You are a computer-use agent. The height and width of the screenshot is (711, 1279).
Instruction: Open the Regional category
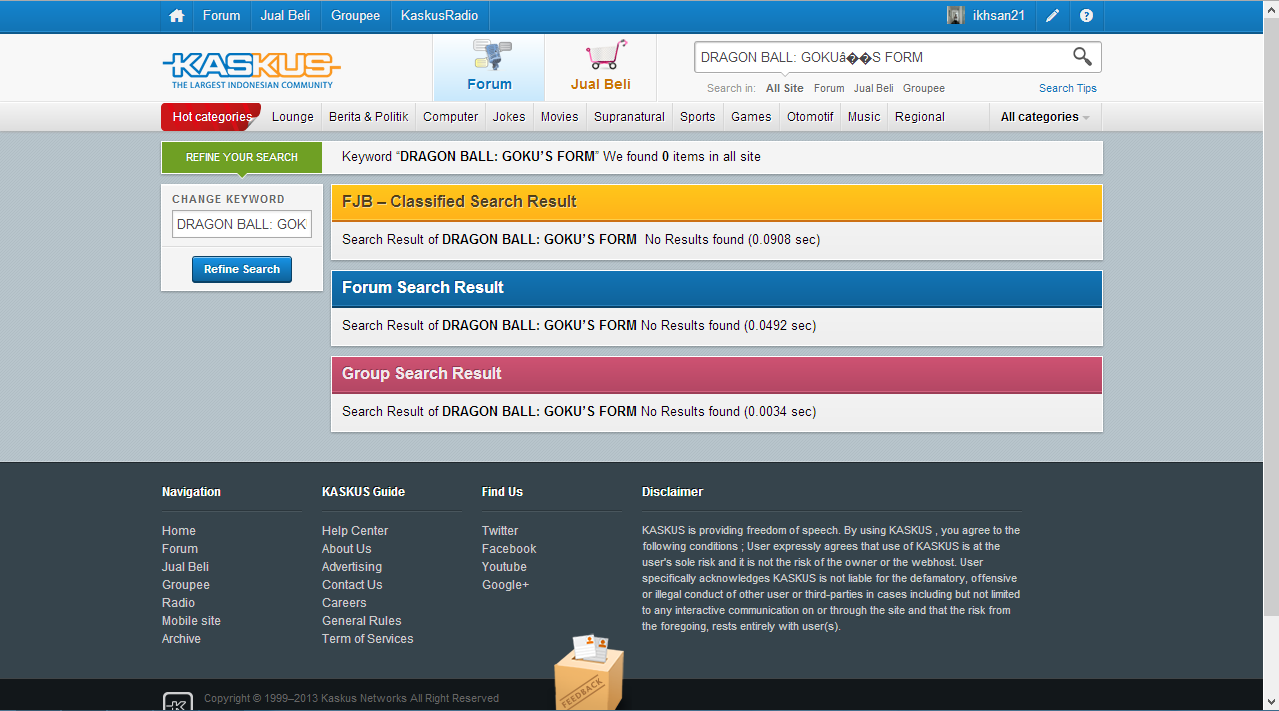tap(920, 117)
